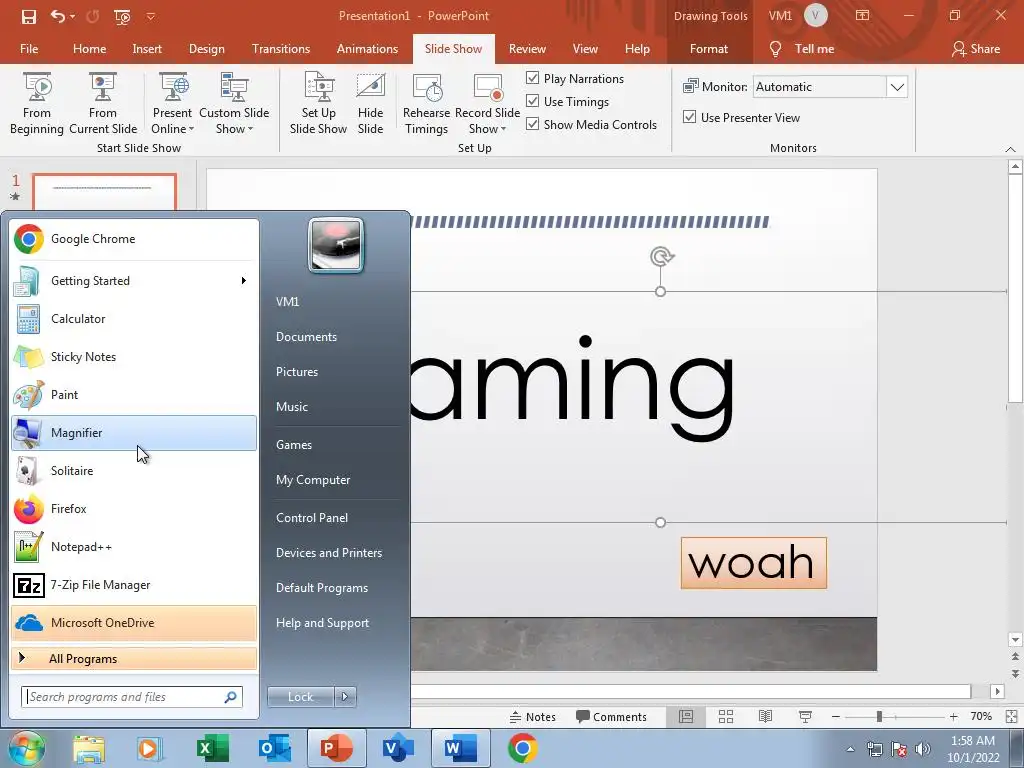Screen dimensions: 1024x768
Task: Start Rehearse Timings
Action: pyautogui.click(x=426, y=104)
